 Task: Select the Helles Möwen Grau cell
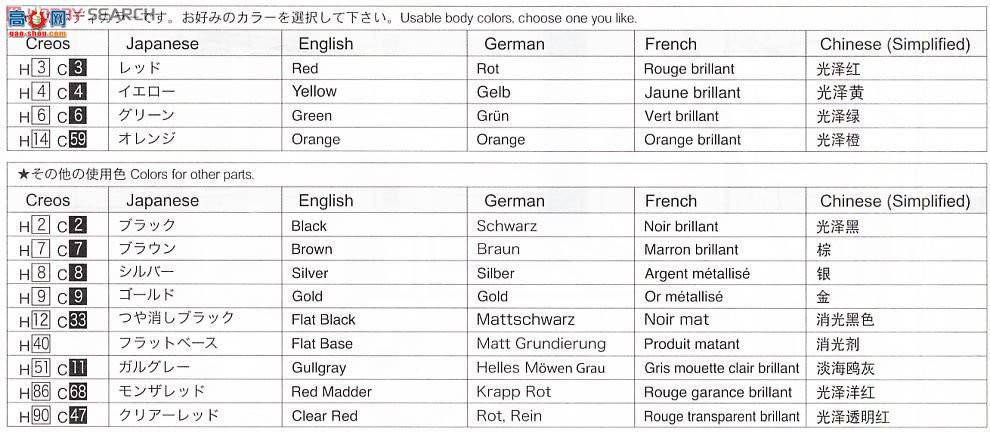coord(540,368)
